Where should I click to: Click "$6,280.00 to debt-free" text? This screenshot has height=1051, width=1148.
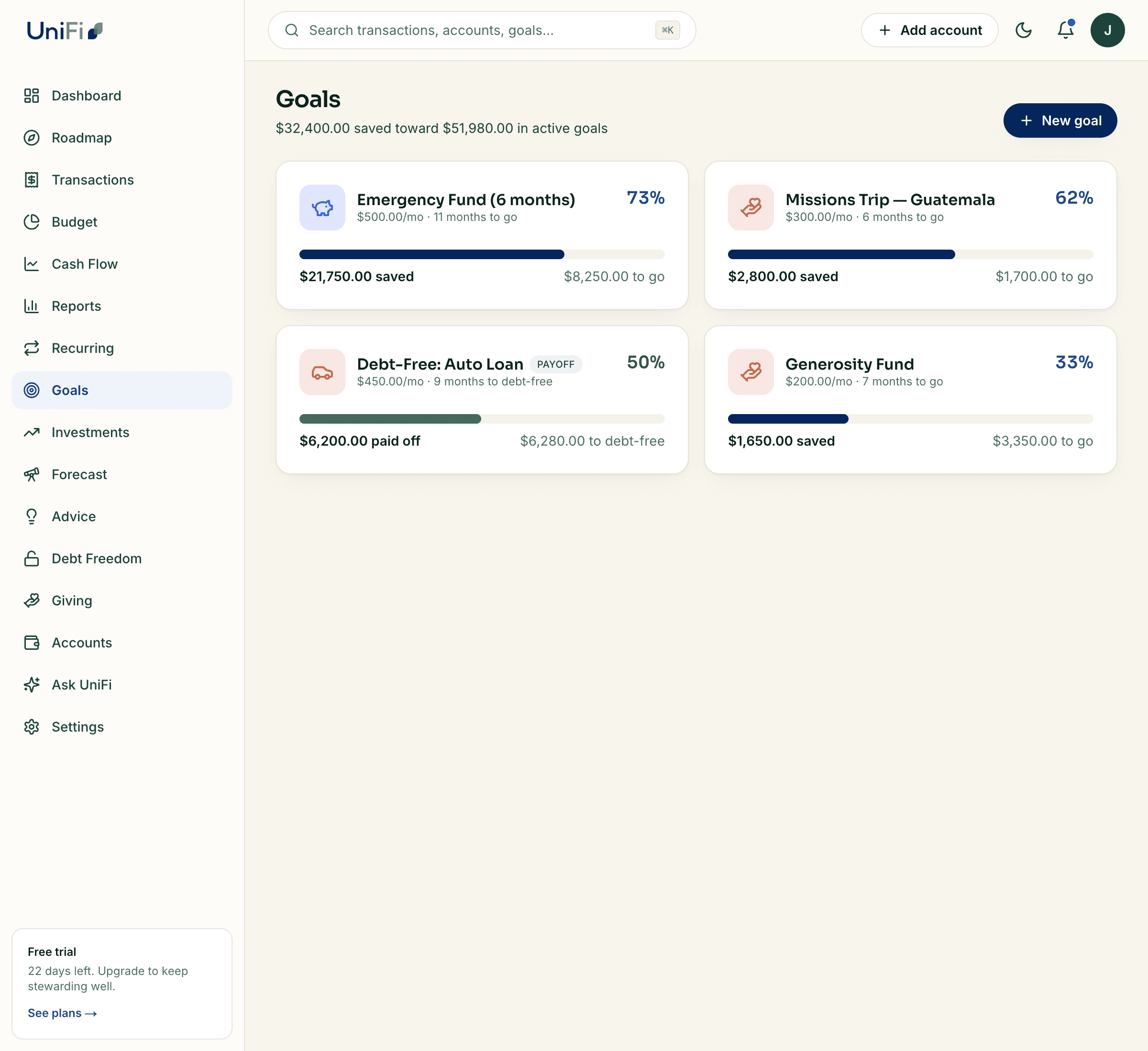pyautogui.click(x=592, y=441)
